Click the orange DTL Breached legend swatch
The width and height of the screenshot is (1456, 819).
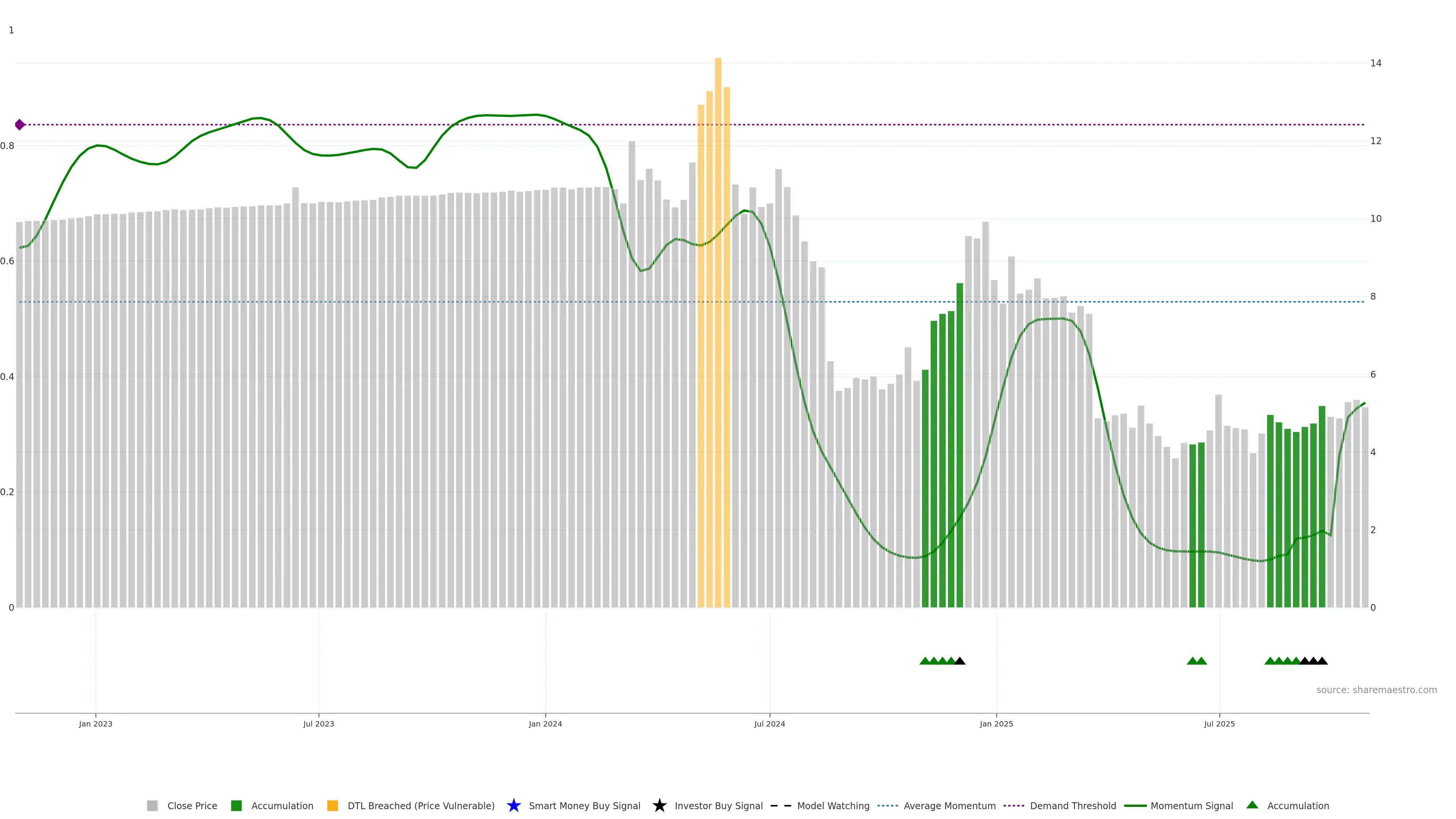coord(333,805)
